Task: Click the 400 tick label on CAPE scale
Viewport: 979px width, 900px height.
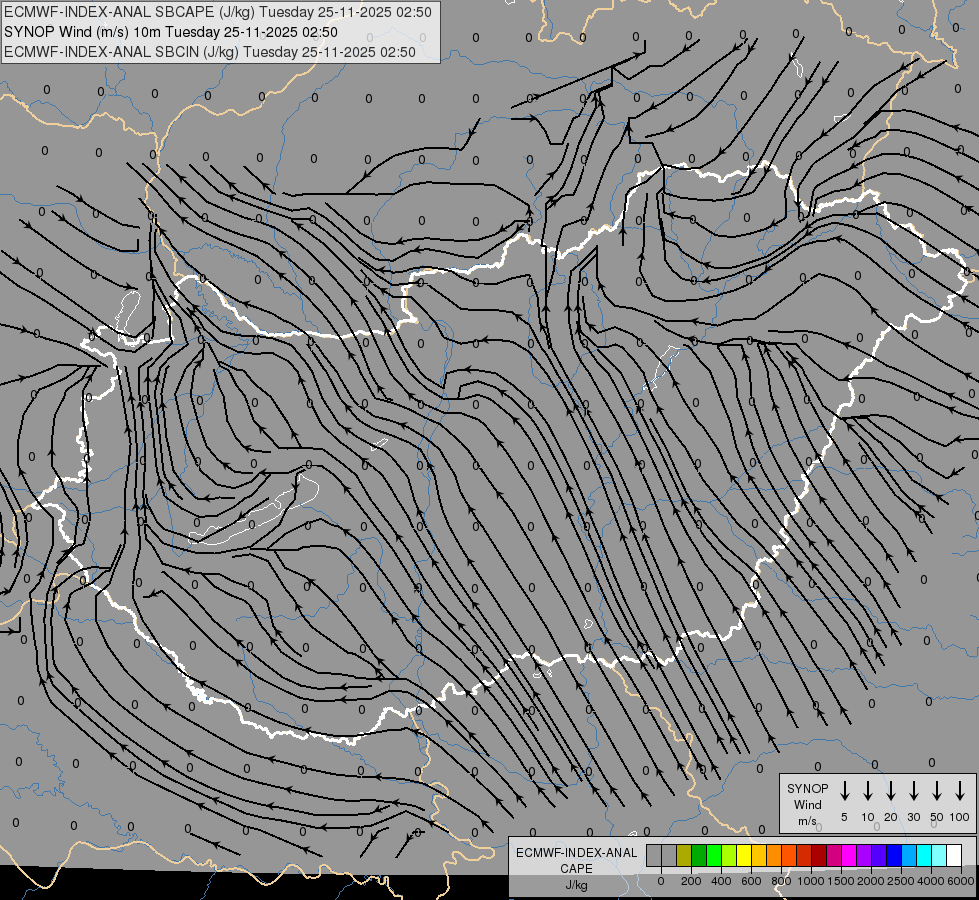Action: tap(721, 881)
